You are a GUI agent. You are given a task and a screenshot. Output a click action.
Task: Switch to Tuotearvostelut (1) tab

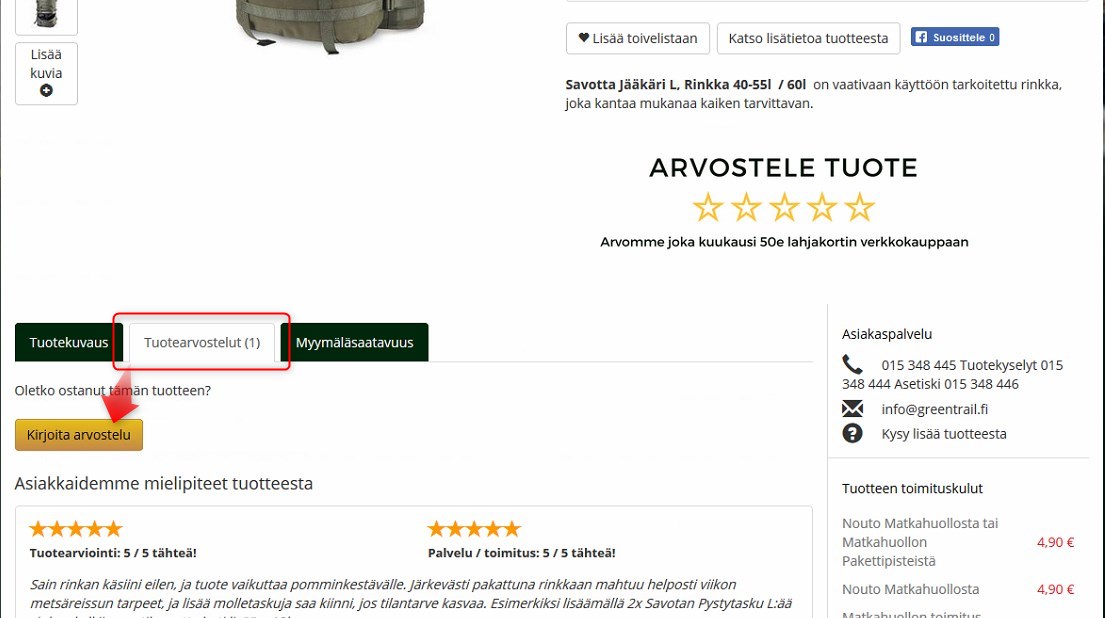pyautogui.click(x=202, y=342)
